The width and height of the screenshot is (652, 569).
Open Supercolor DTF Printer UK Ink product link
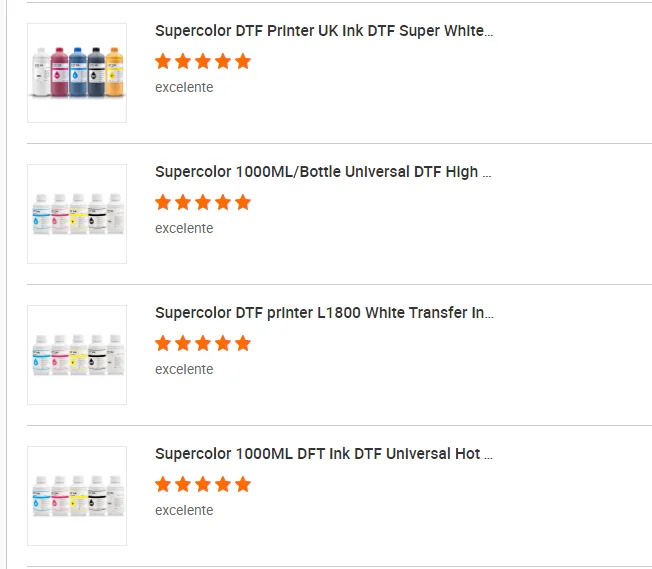click(x=324, y=31)
